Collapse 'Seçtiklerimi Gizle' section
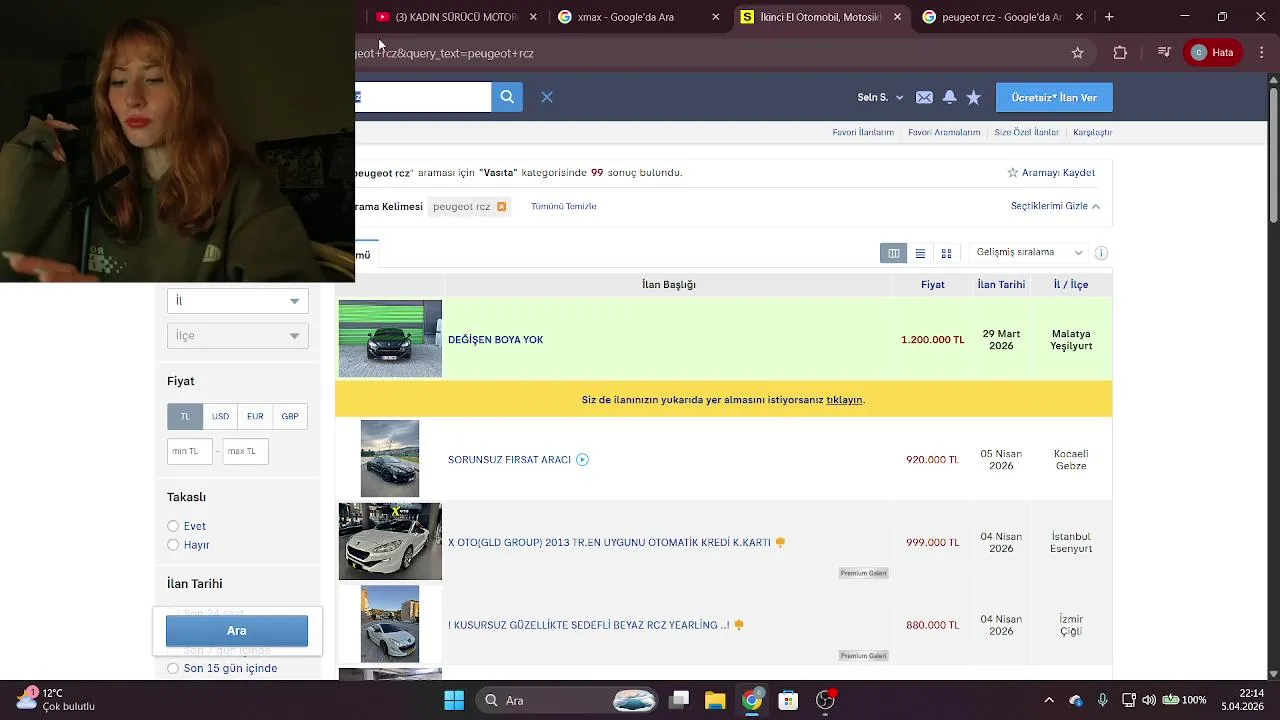 (1055, 206)
